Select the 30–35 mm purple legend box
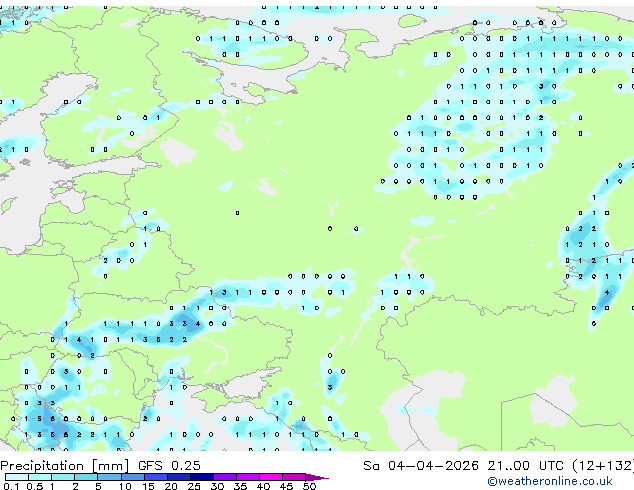 (224, 477)
